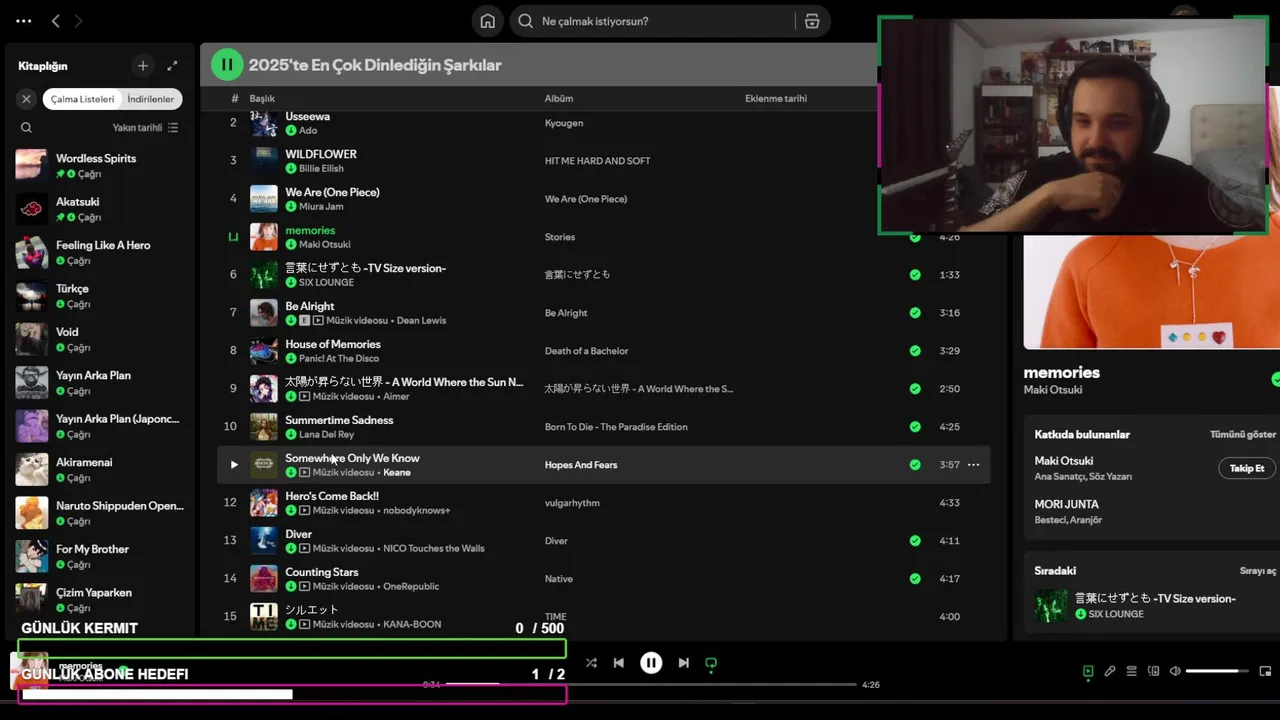Toggle saved checkmark for the Aimer track
The width and height of the screenshot is (1280, 720).
[915, 389]
